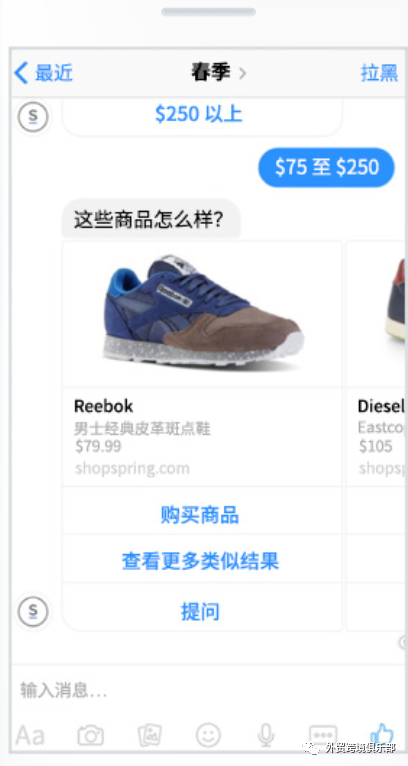Screen dimensions: 408x766
Task: Tap the microphone voice message icon
Action: (x=266, y=734)
